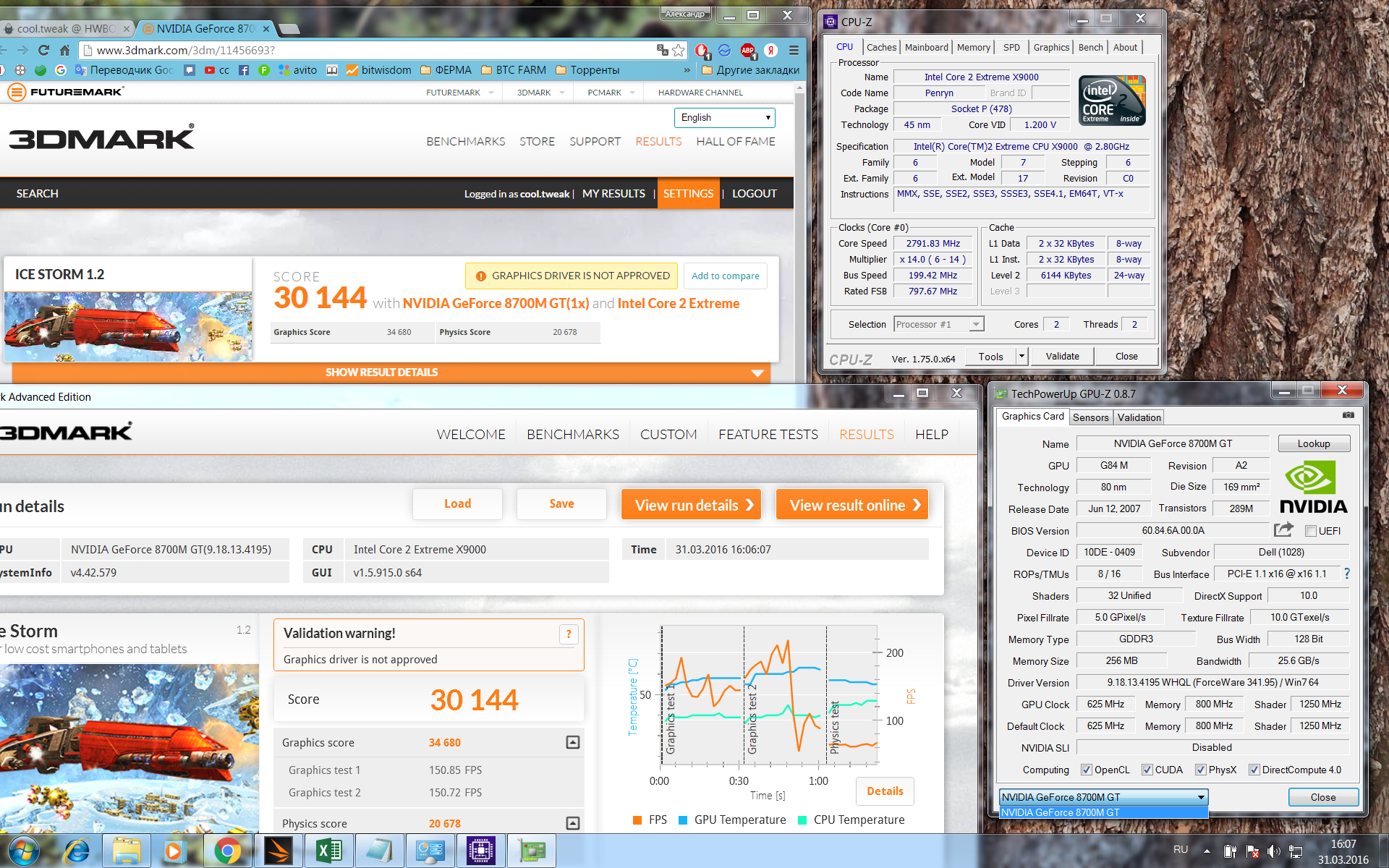
Task: Open the Tools dropdown arrow in CPU-Z
Action: point(1021,356)
